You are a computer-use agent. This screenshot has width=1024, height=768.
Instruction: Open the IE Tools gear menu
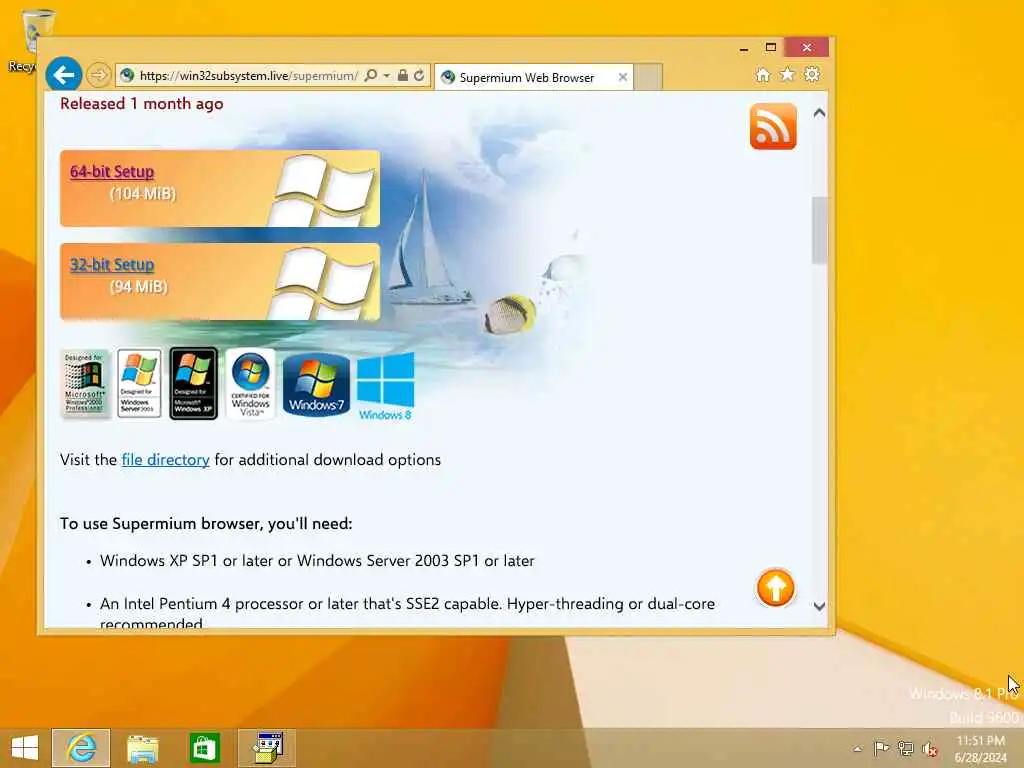812,74
